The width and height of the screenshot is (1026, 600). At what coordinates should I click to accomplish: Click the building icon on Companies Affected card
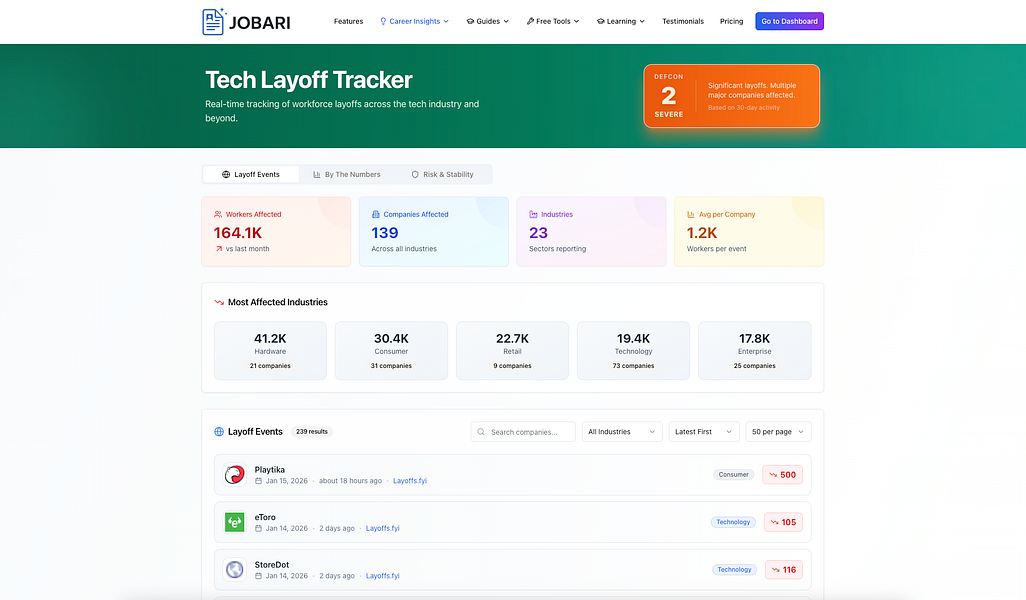coord(375,214)
